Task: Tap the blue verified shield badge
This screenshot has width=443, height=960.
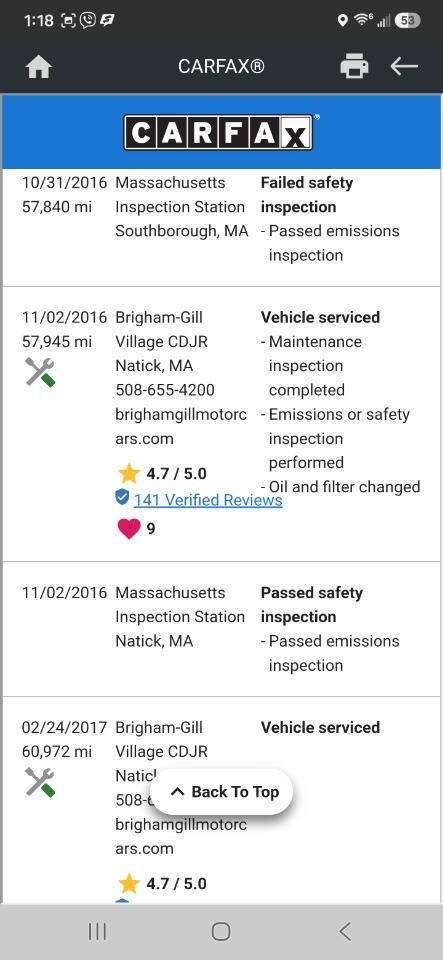Action: 122,498
